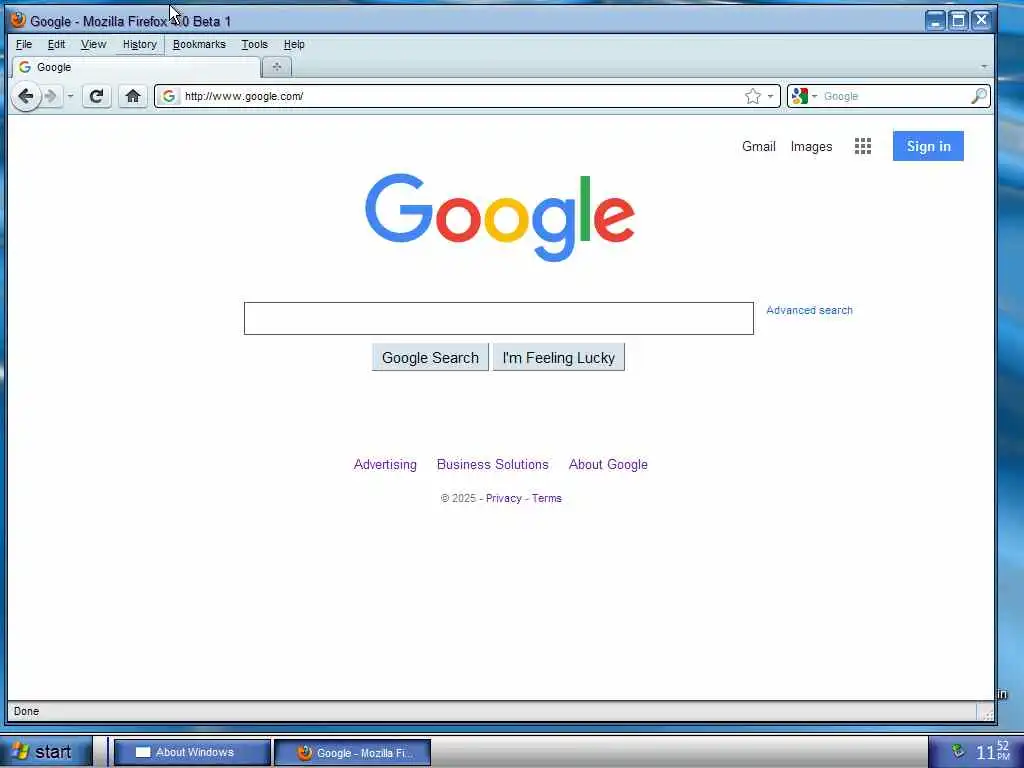
Task: Open the Edit menu
Action: click(56, 44)
